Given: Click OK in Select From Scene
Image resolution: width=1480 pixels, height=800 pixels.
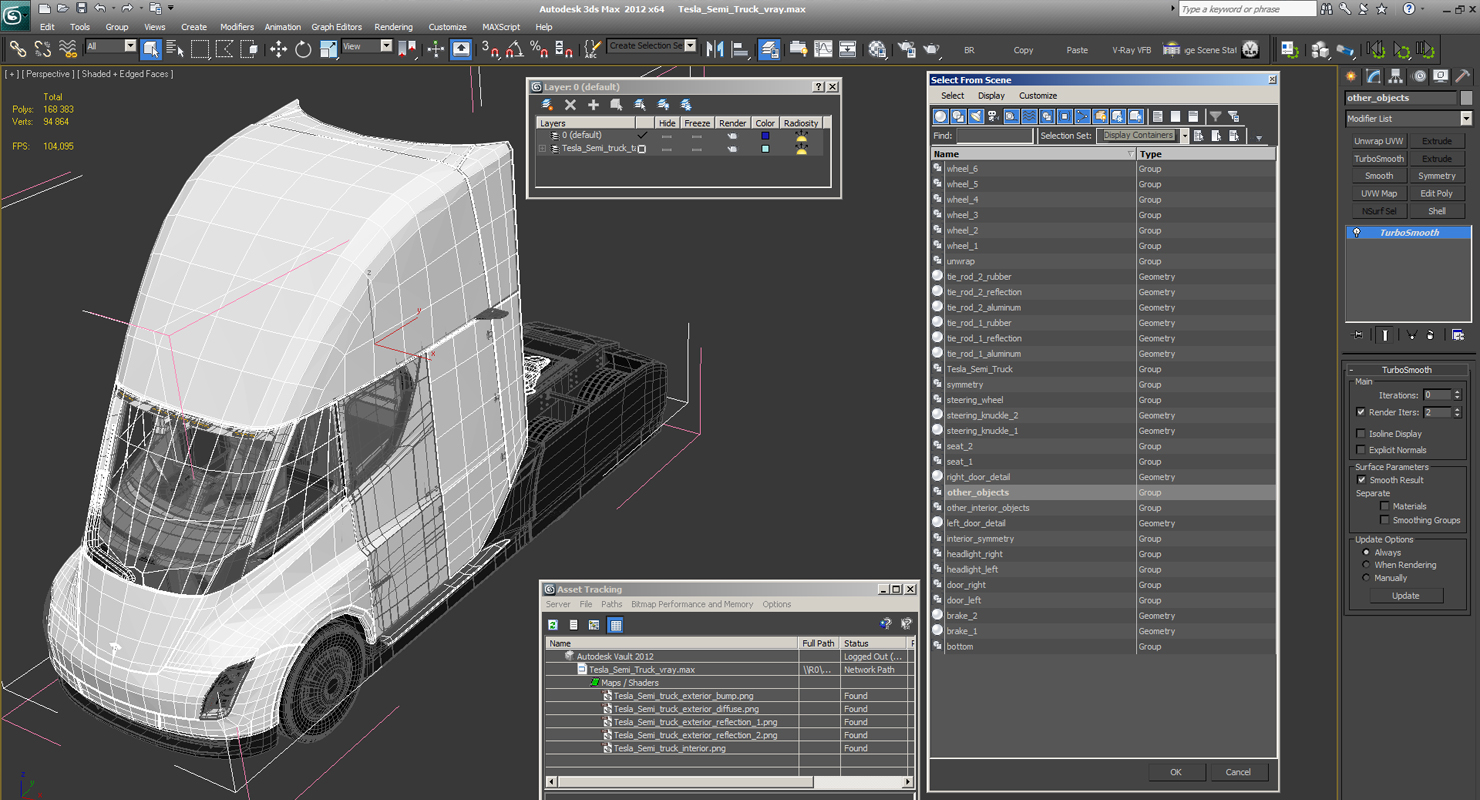Looking at the screenshot, I should [x=1175, y=772].
